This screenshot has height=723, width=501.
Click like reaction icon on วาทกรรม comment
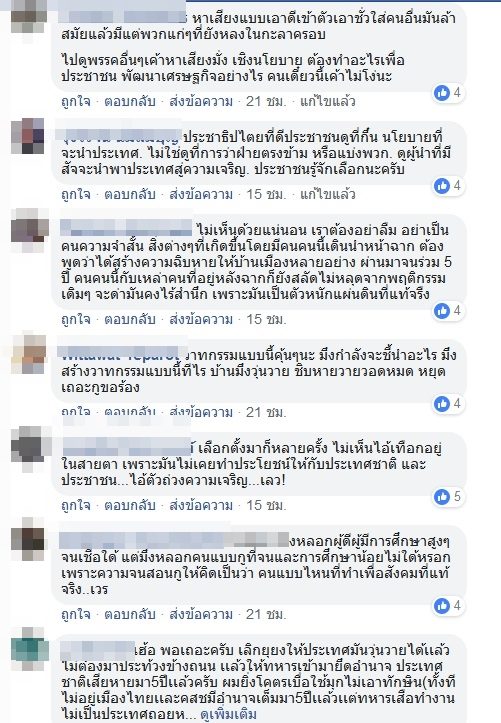[x=442, y=404]
